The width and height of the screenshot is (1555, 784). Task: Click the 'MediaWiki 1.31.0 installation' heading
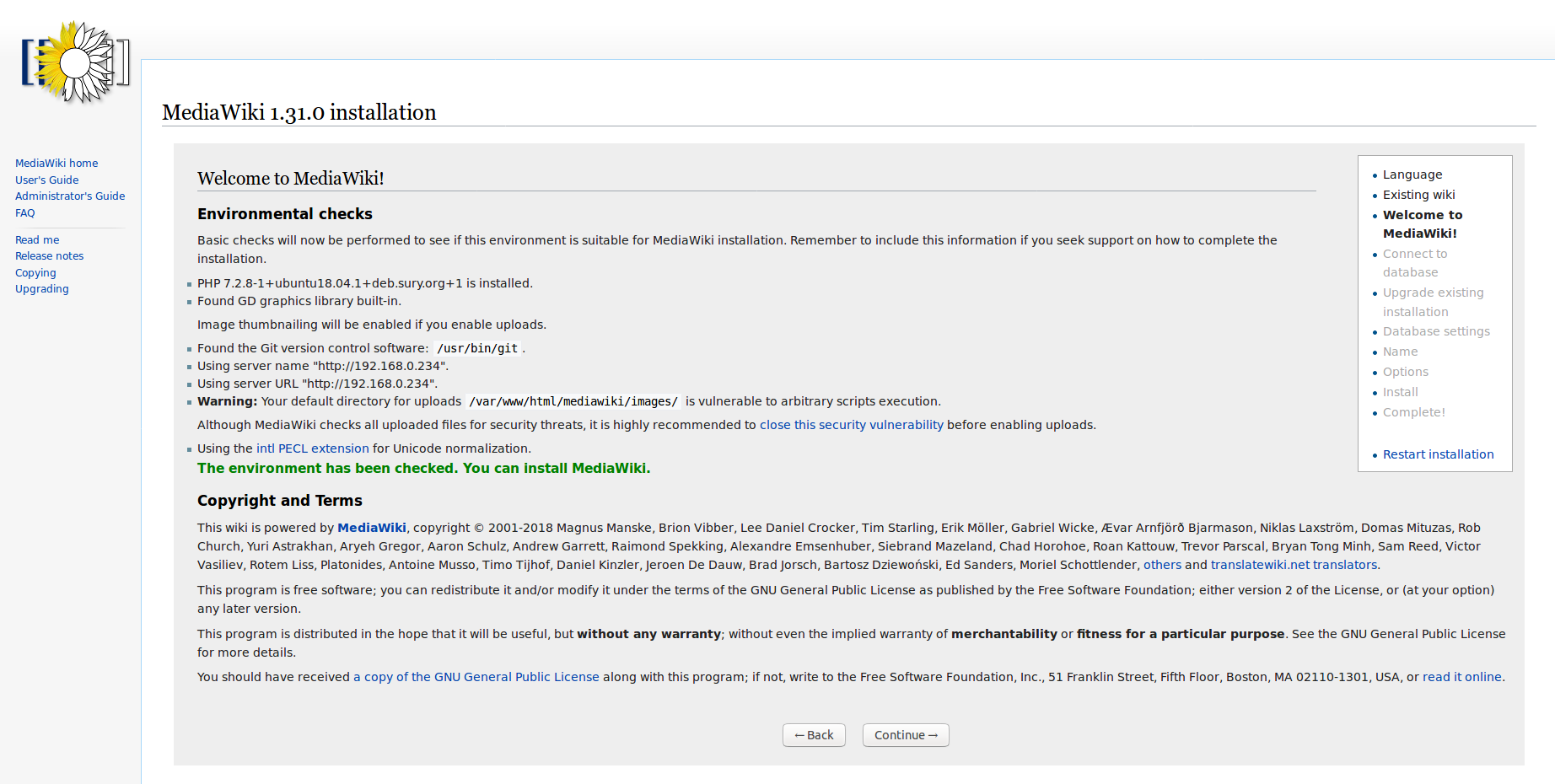pos(299,112)
